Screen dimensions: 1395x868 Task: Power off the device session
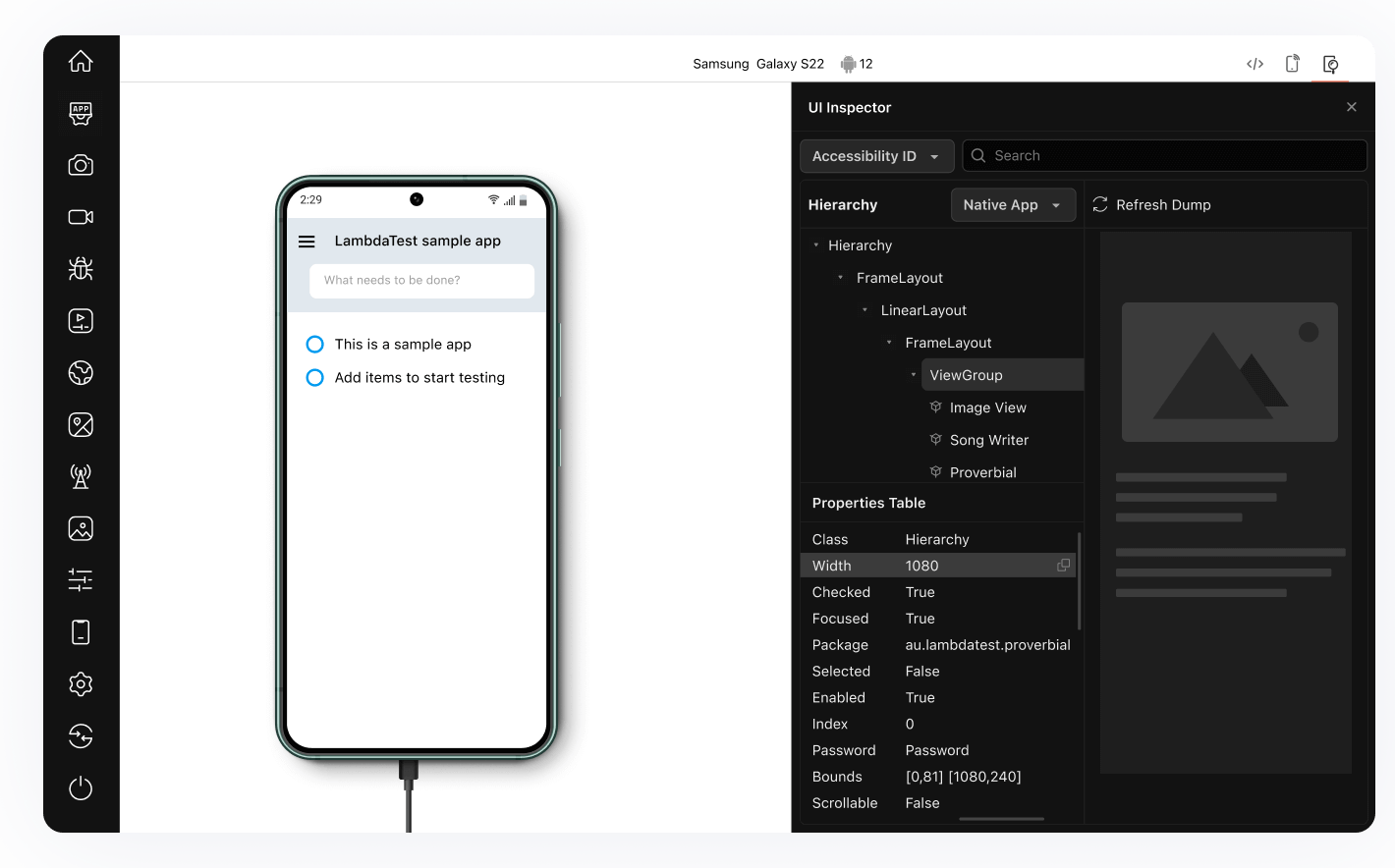point(82,787)
